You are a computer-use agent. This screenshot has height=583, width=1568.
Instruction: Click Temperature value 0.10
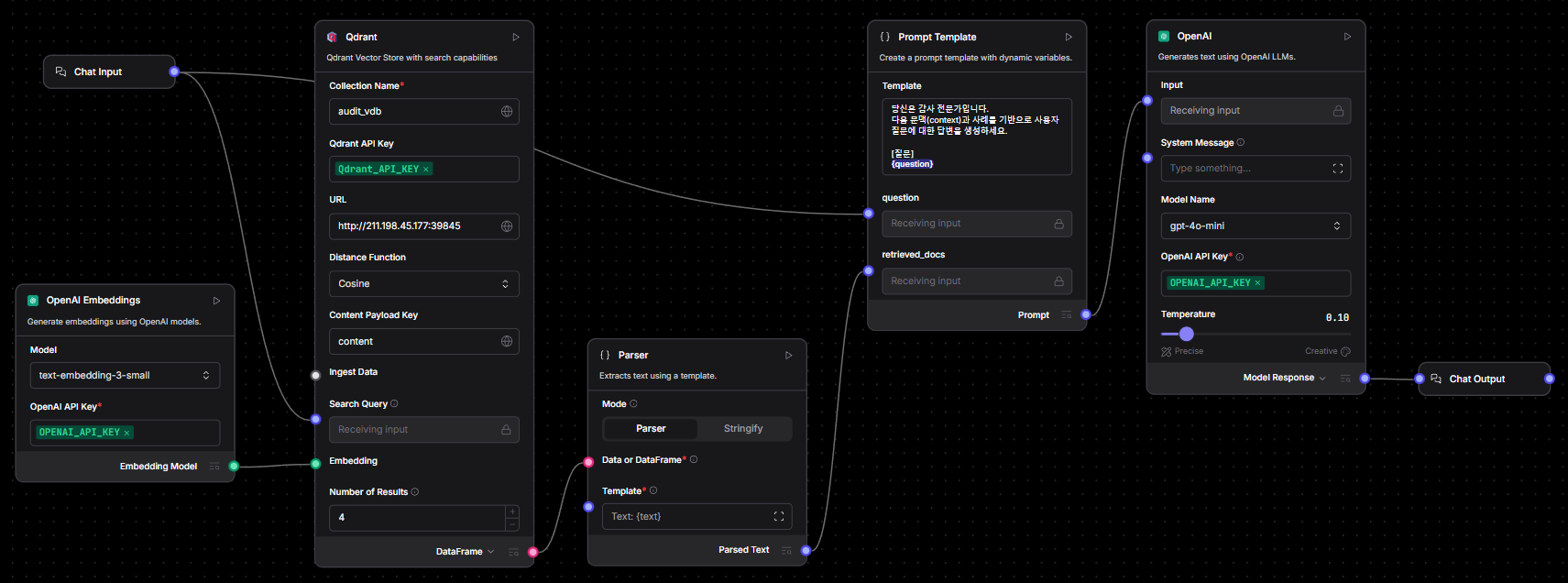point(1337,318)
